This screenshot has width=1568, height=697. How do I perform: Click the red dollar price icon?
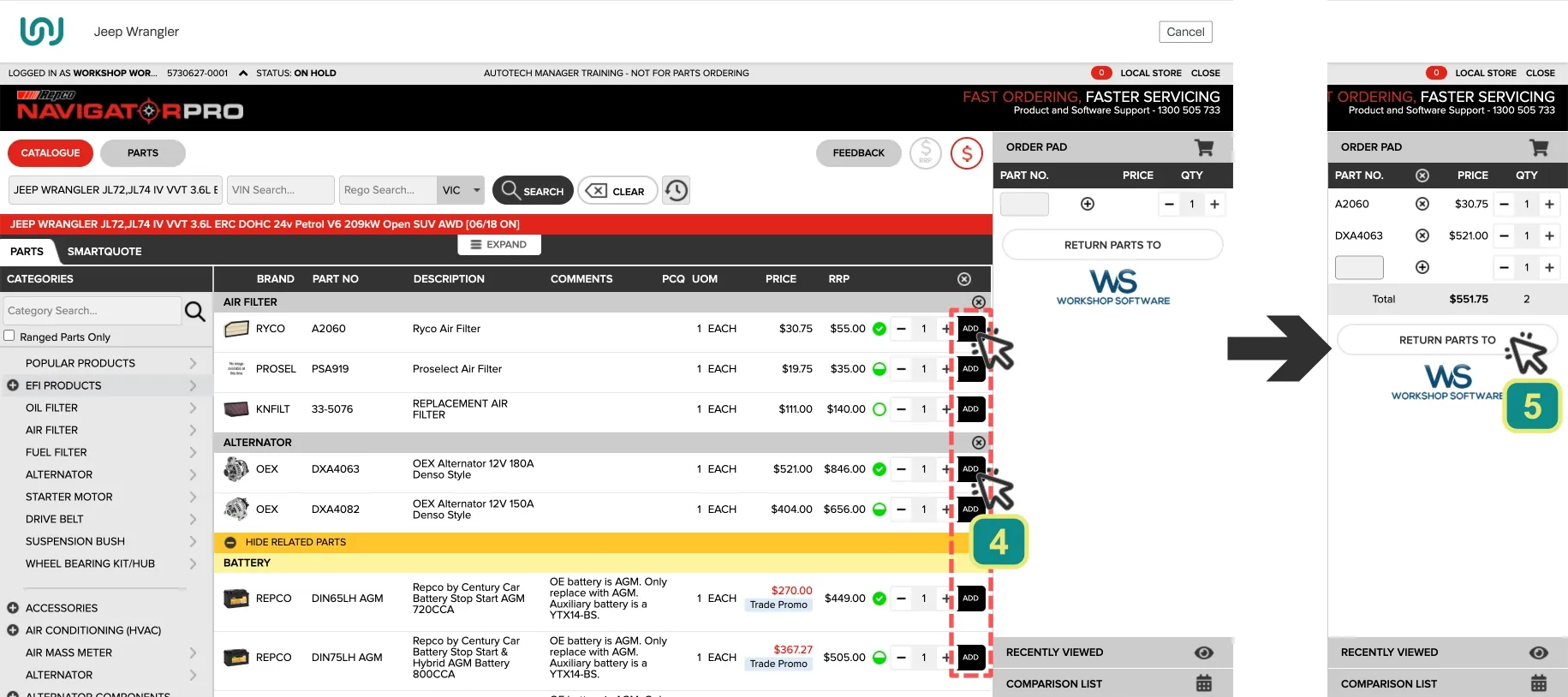pos(967,153)
